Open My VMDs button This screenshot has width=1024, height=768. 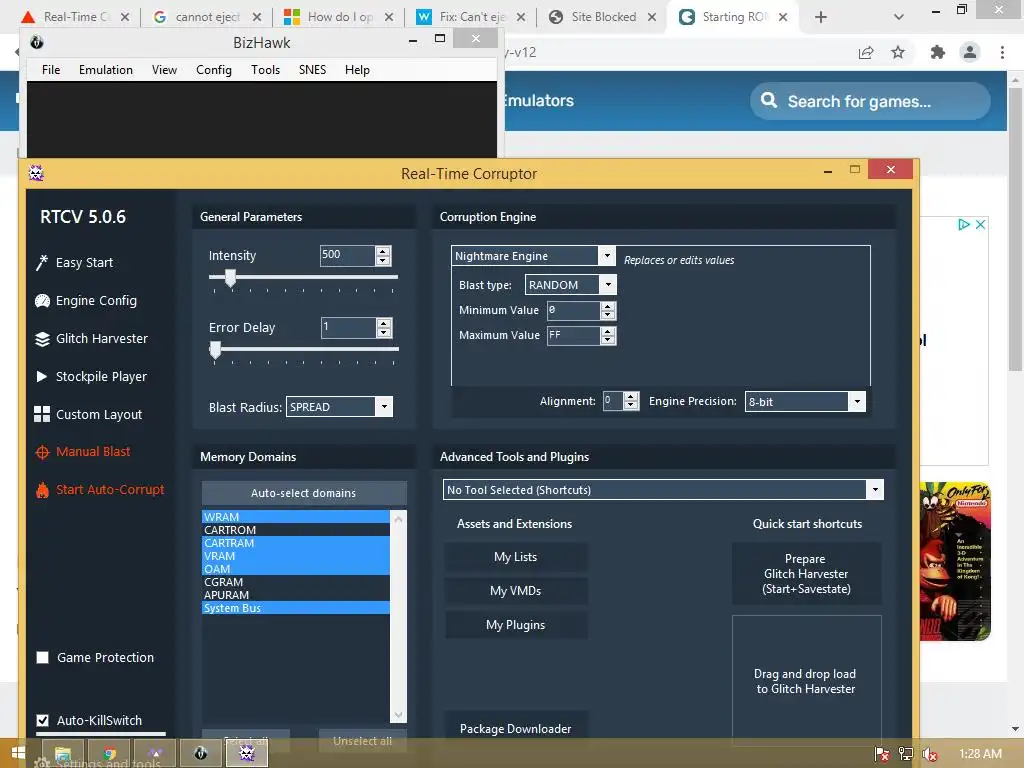click(x=516, y=591)
